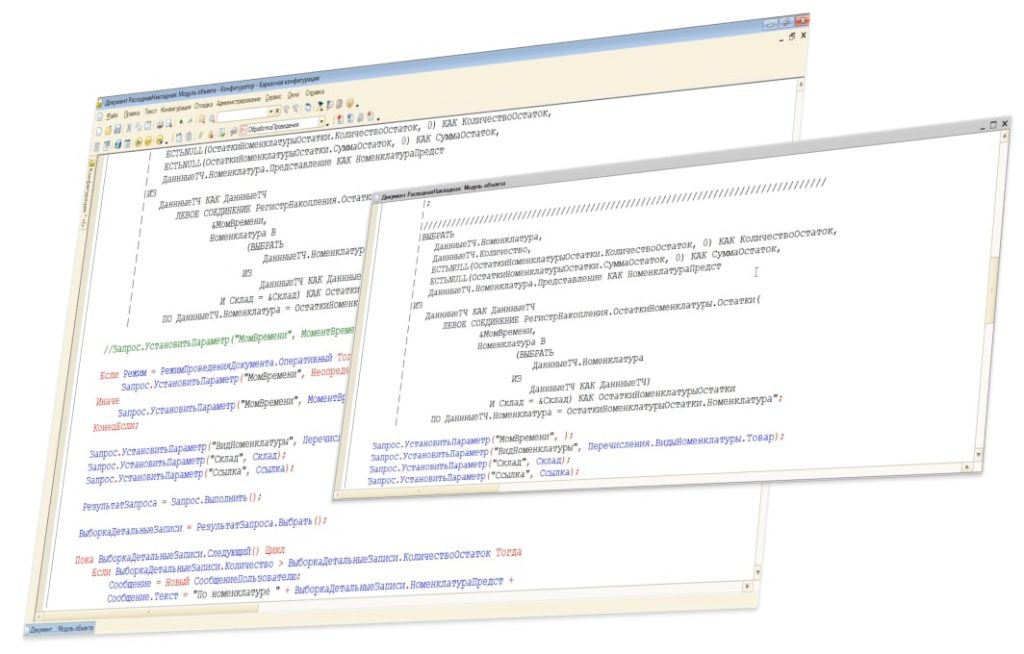Select the ОбработкаПроведения procedure combo box

pos(282,125)
